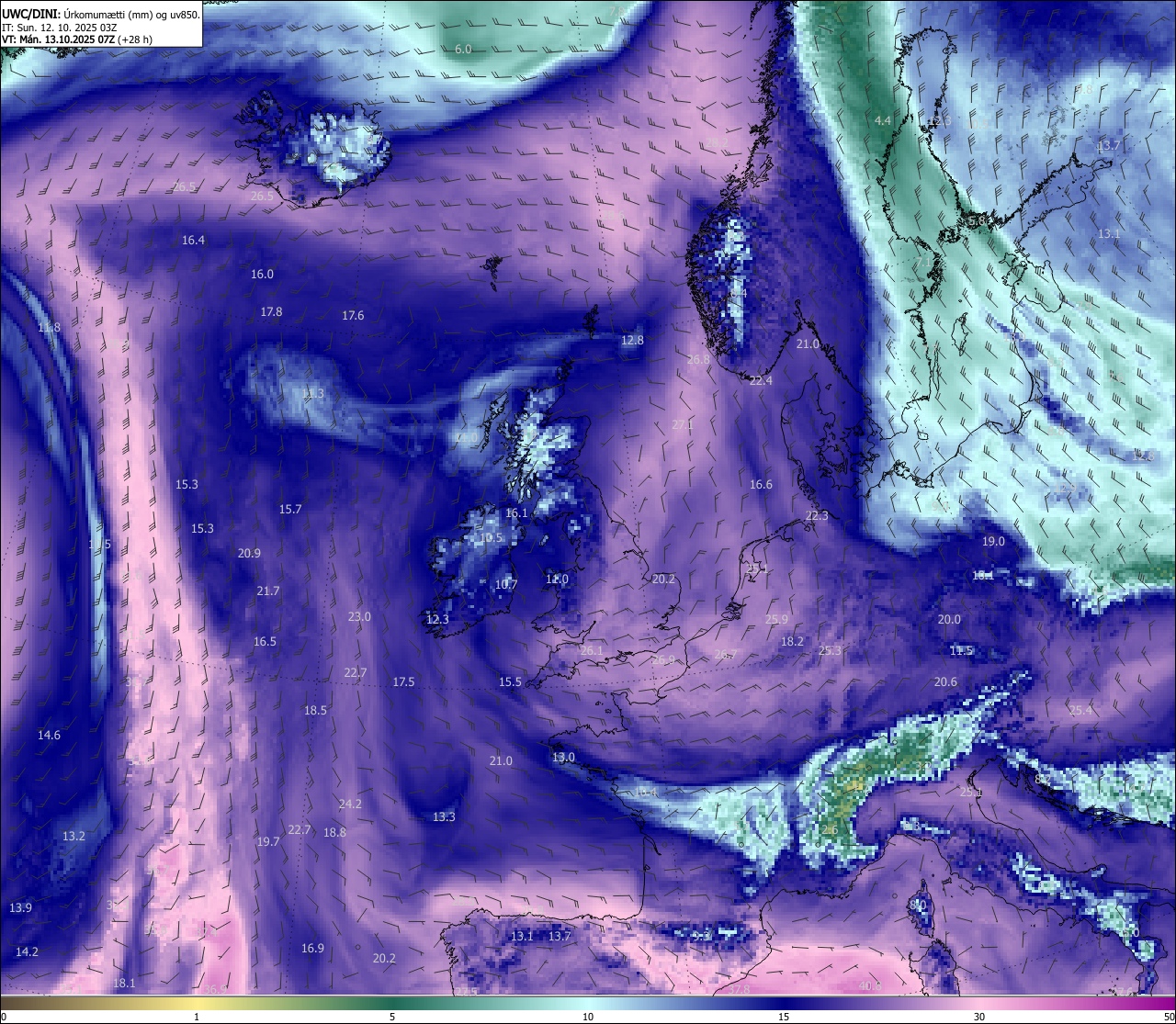Click the 12.3 value over southwest Ireland
Viewport: 1176px width, 1024px height.
437,619
